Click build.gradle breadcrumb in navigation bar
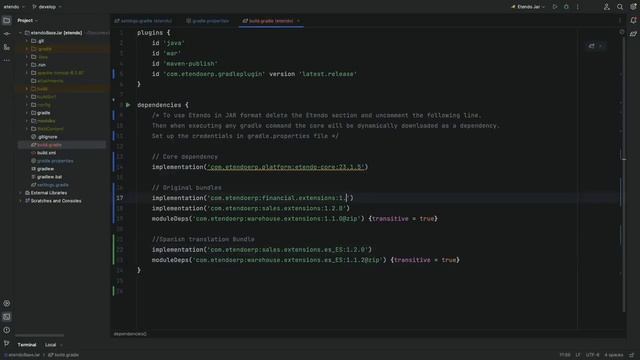Screen dimensions: 640x360 click(63, 355)
